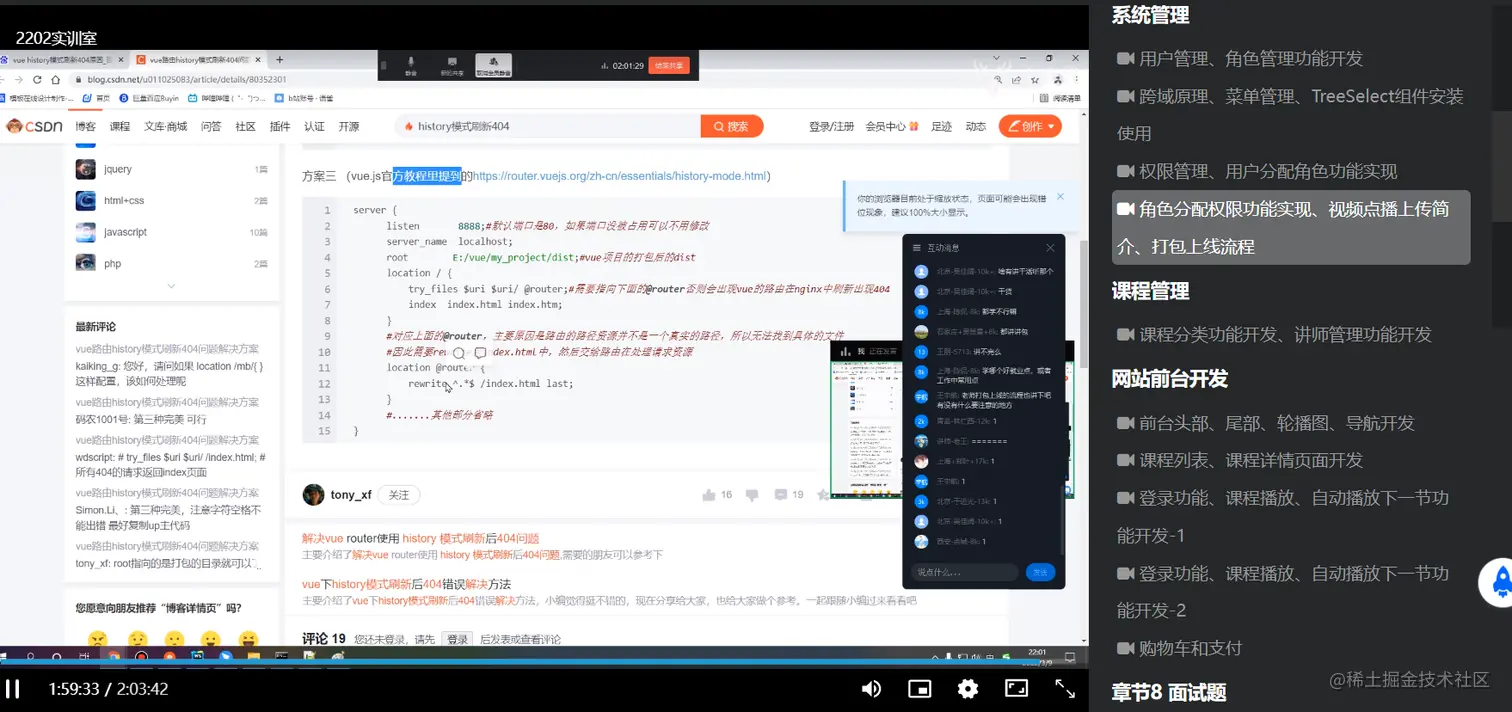Click the CSDN logo
This screenshot has height=712, width=1512.
[x=35, y=126]
